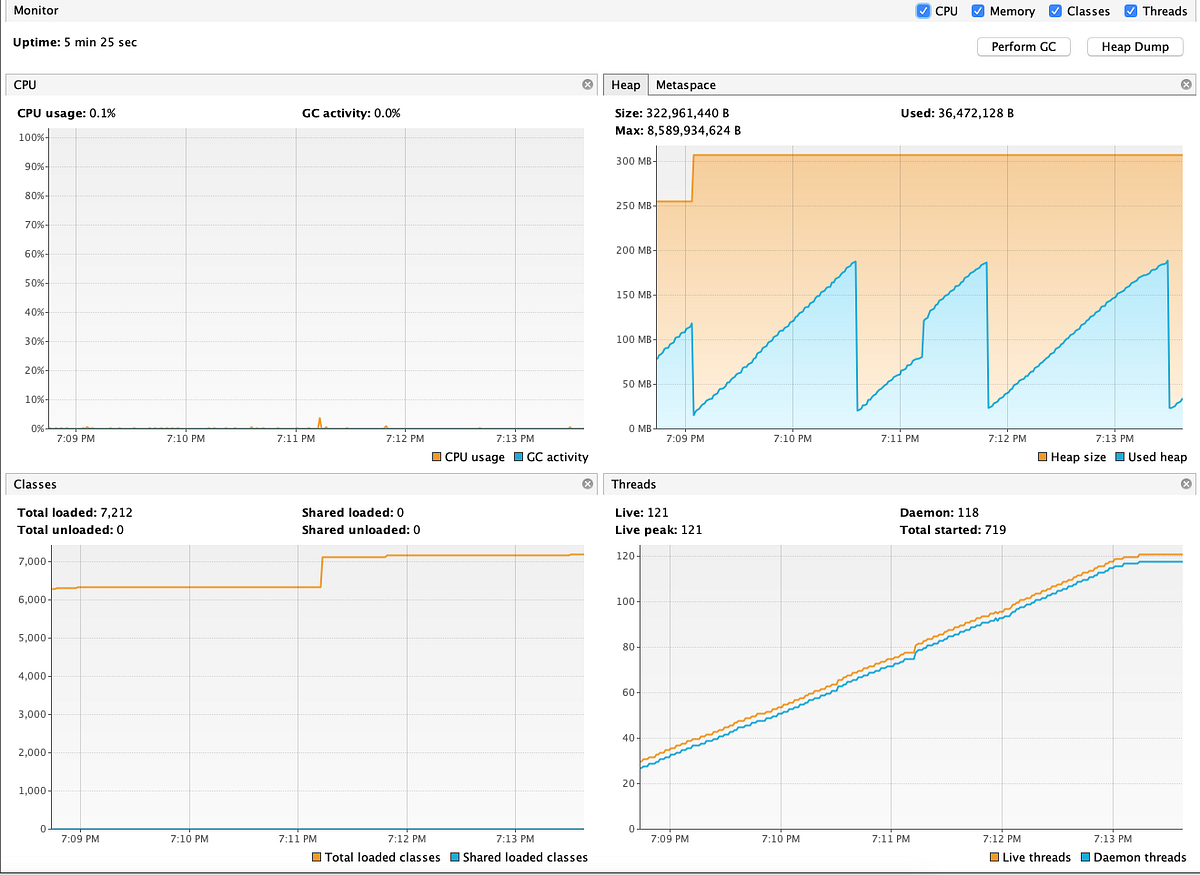Click the Shared loaded classes legend swatch
Viewport: 1200px width, 876px height.
coord(454,857)
